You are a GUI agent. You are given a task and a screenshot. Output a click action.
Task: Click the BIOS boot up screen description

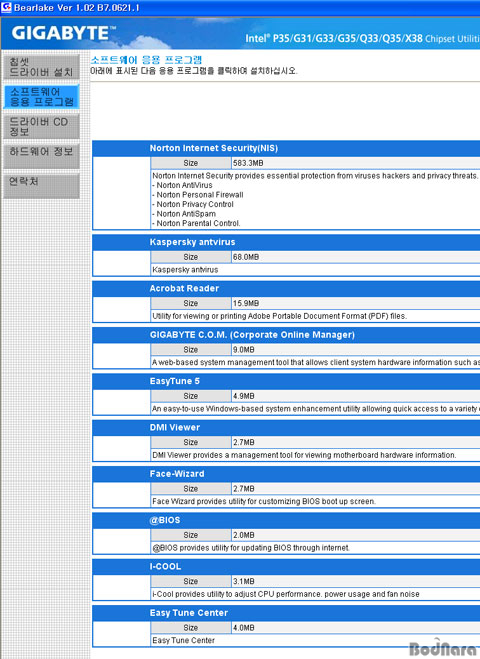click(264, 501)
